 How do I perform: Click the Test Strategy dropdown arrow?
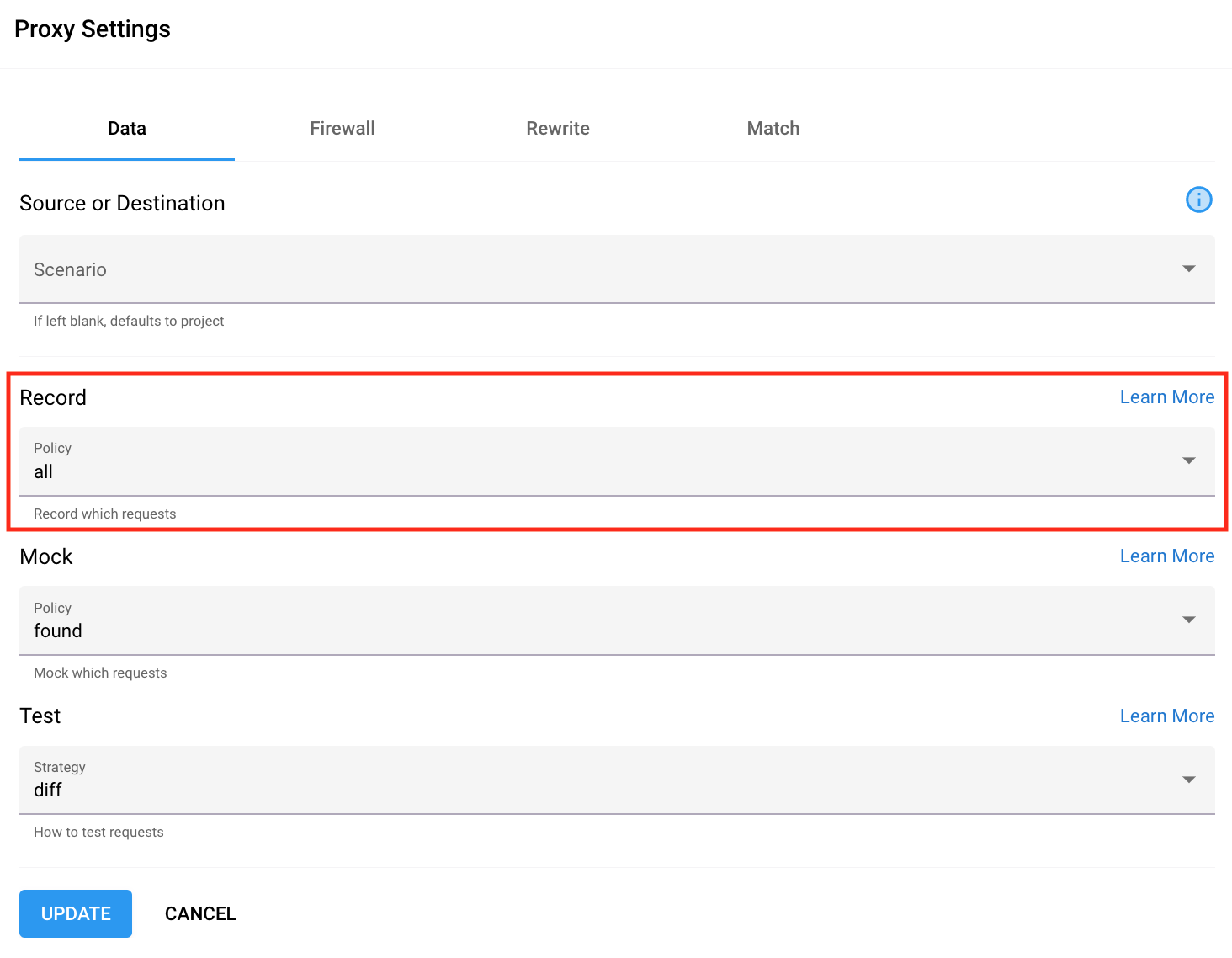click(x=1188, y=780)
